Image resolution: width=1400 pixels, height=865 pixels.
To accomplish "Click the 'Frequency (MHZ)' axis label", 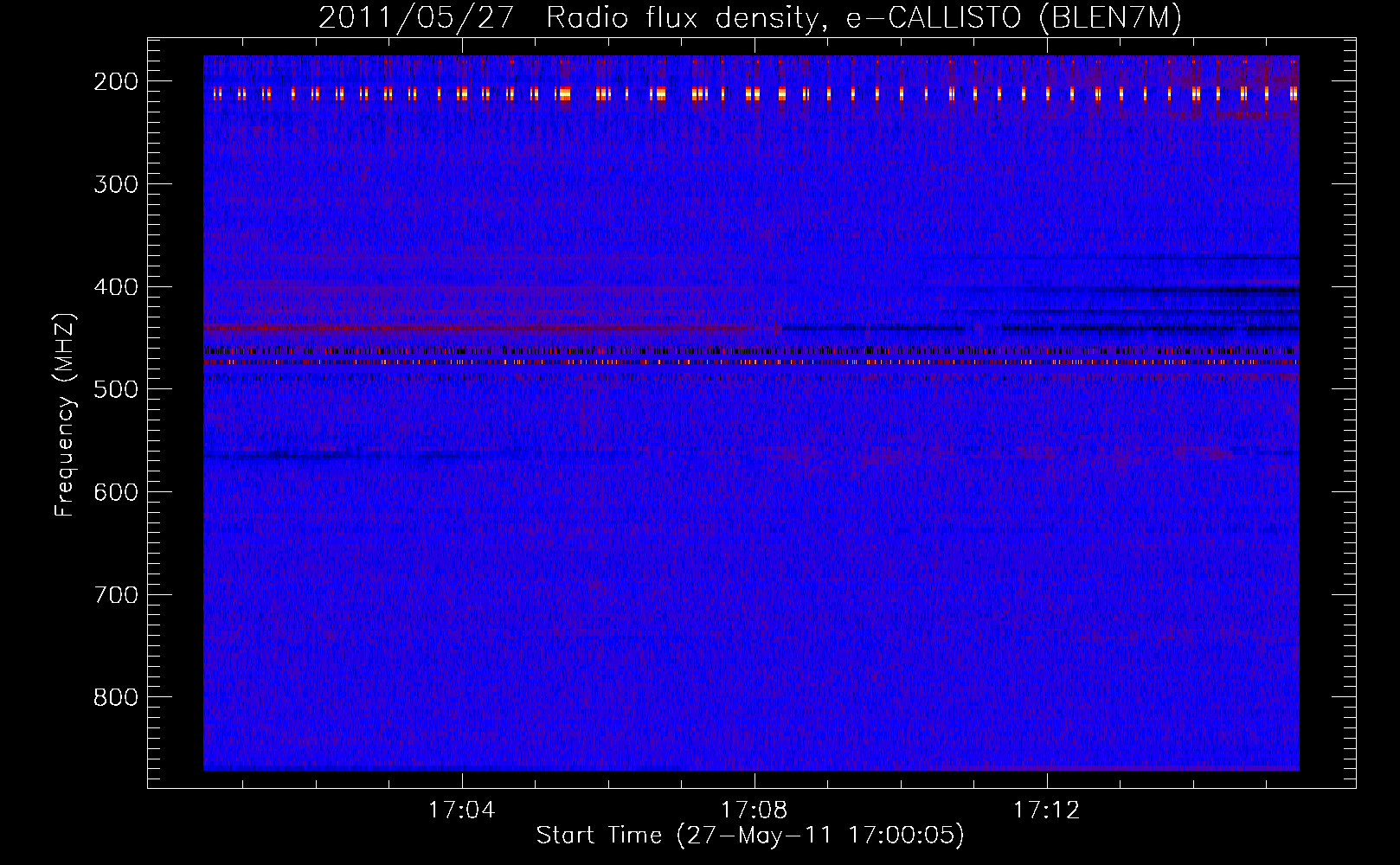I will tap(65, 415).
